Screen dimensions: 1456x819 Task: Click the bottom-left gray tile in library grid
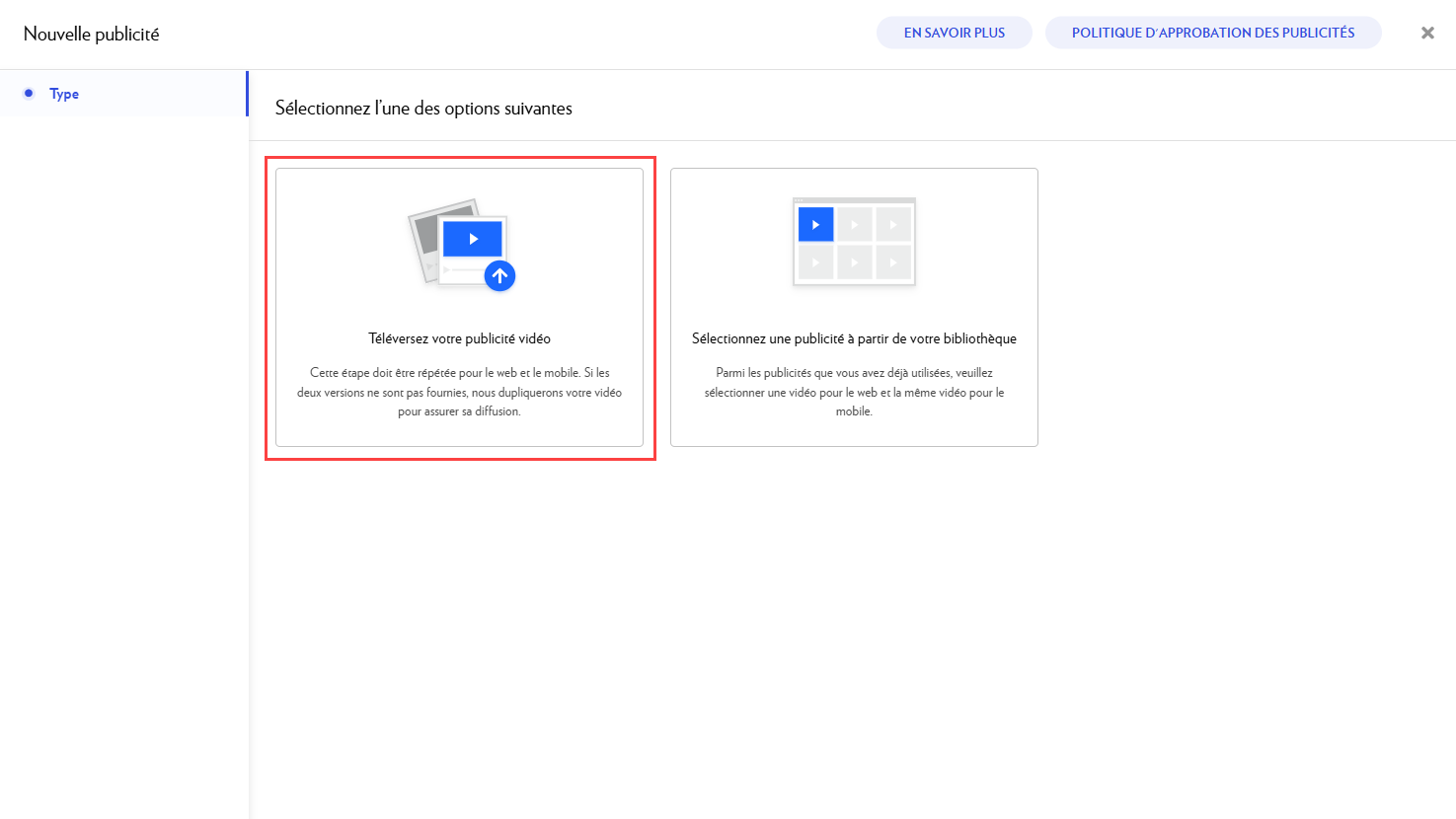pos(815,262)
